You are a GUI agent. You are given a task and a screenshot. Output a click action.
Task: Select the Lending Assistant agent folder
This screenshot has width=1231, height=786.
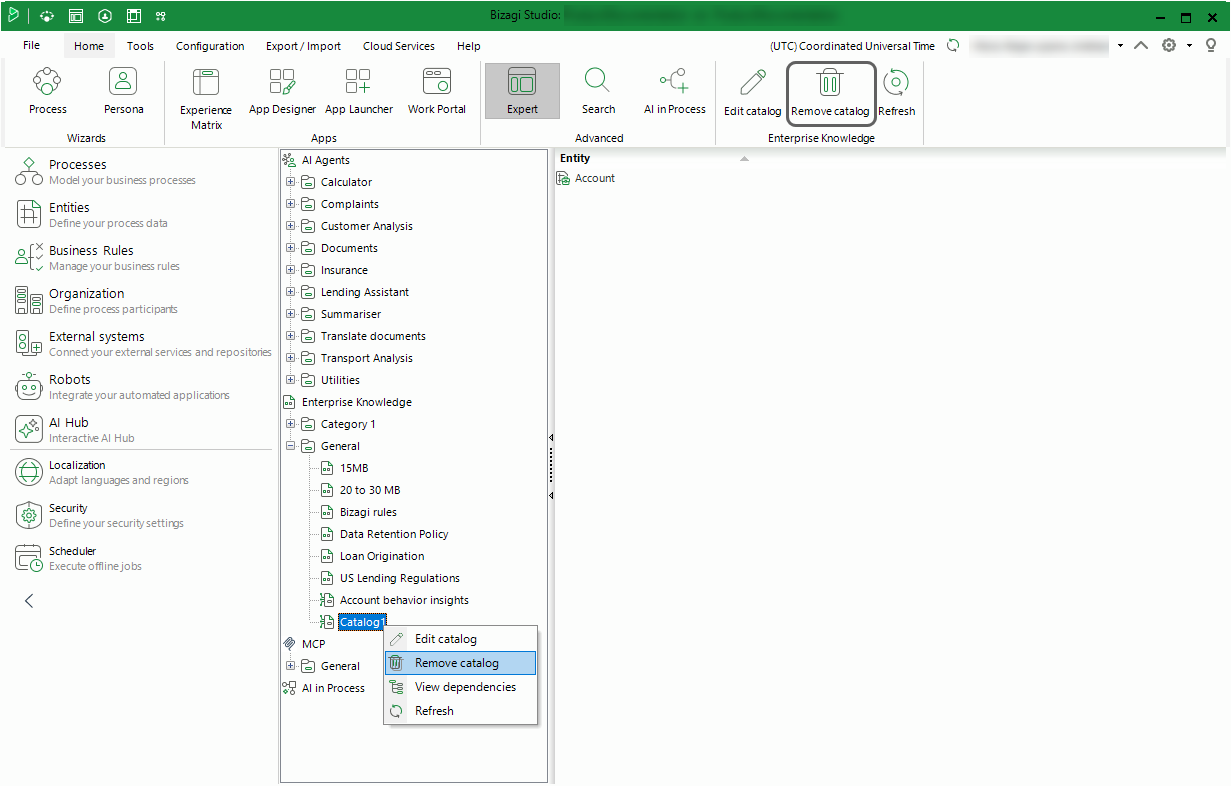[x=365, y=292]
